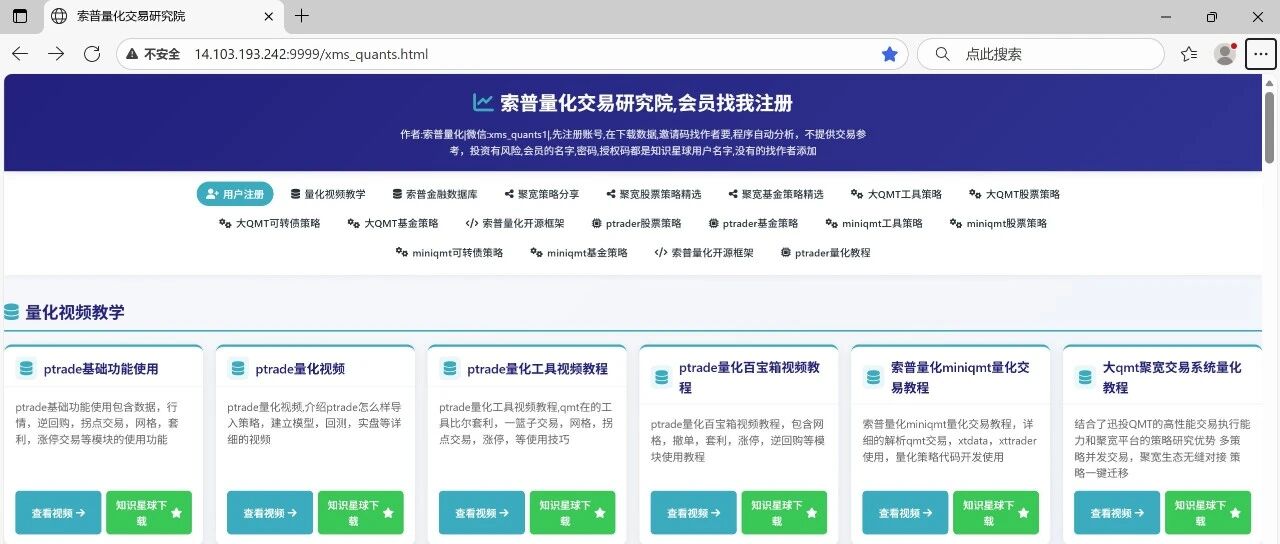Click the 用户注册 button
Viewport: 1280px width, 544px height.
[235, 194]
